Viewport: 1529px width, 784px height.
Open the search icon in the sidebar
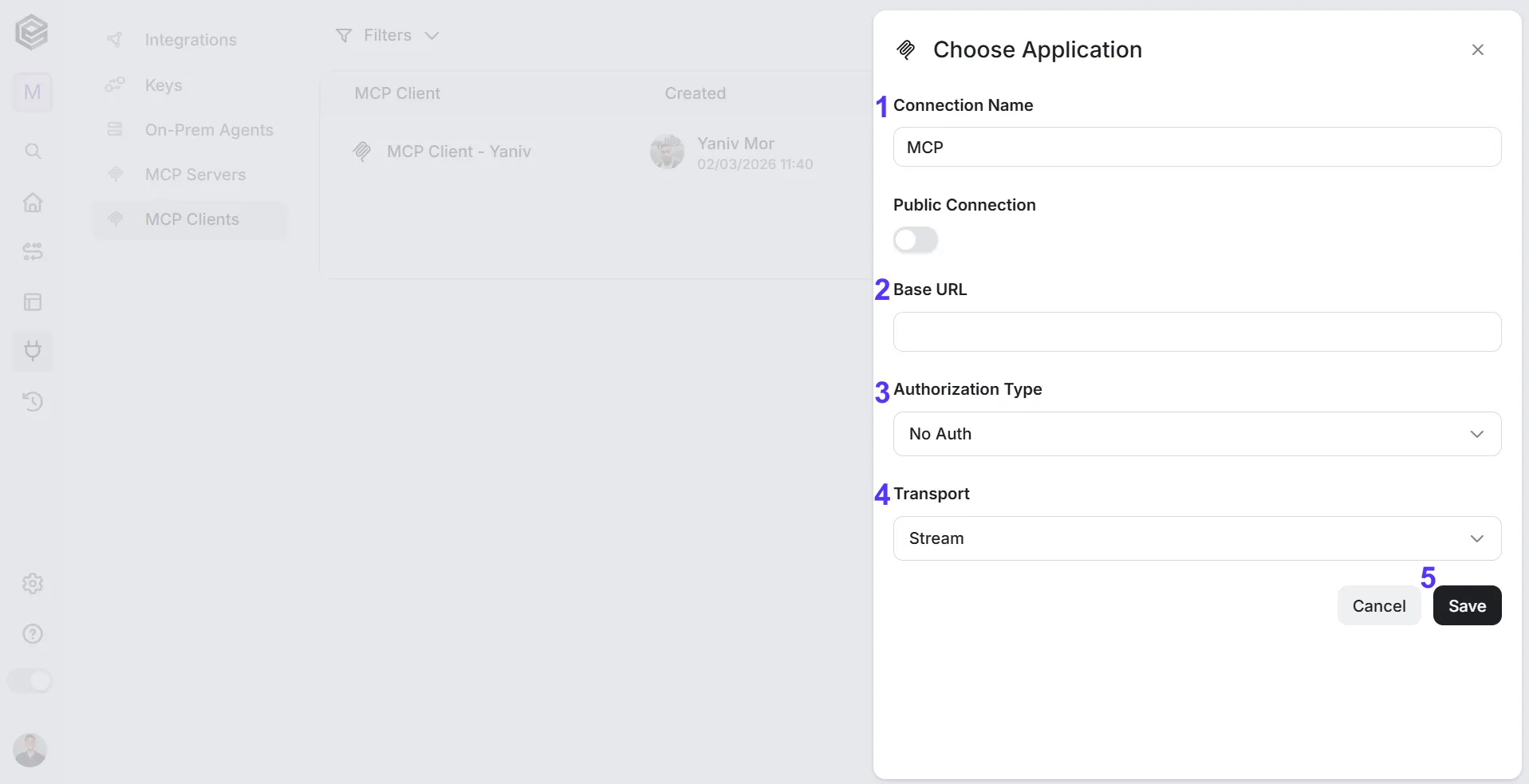tap(33, 151)
